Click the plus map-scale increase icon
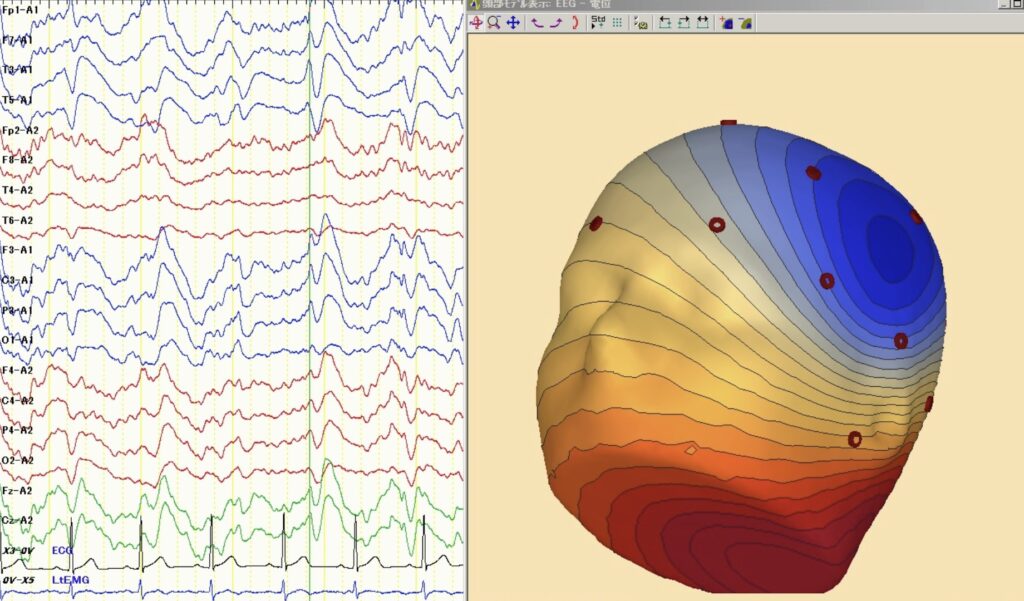The width and height of the screenshot is (1024, 601). [x=726, y=23]
